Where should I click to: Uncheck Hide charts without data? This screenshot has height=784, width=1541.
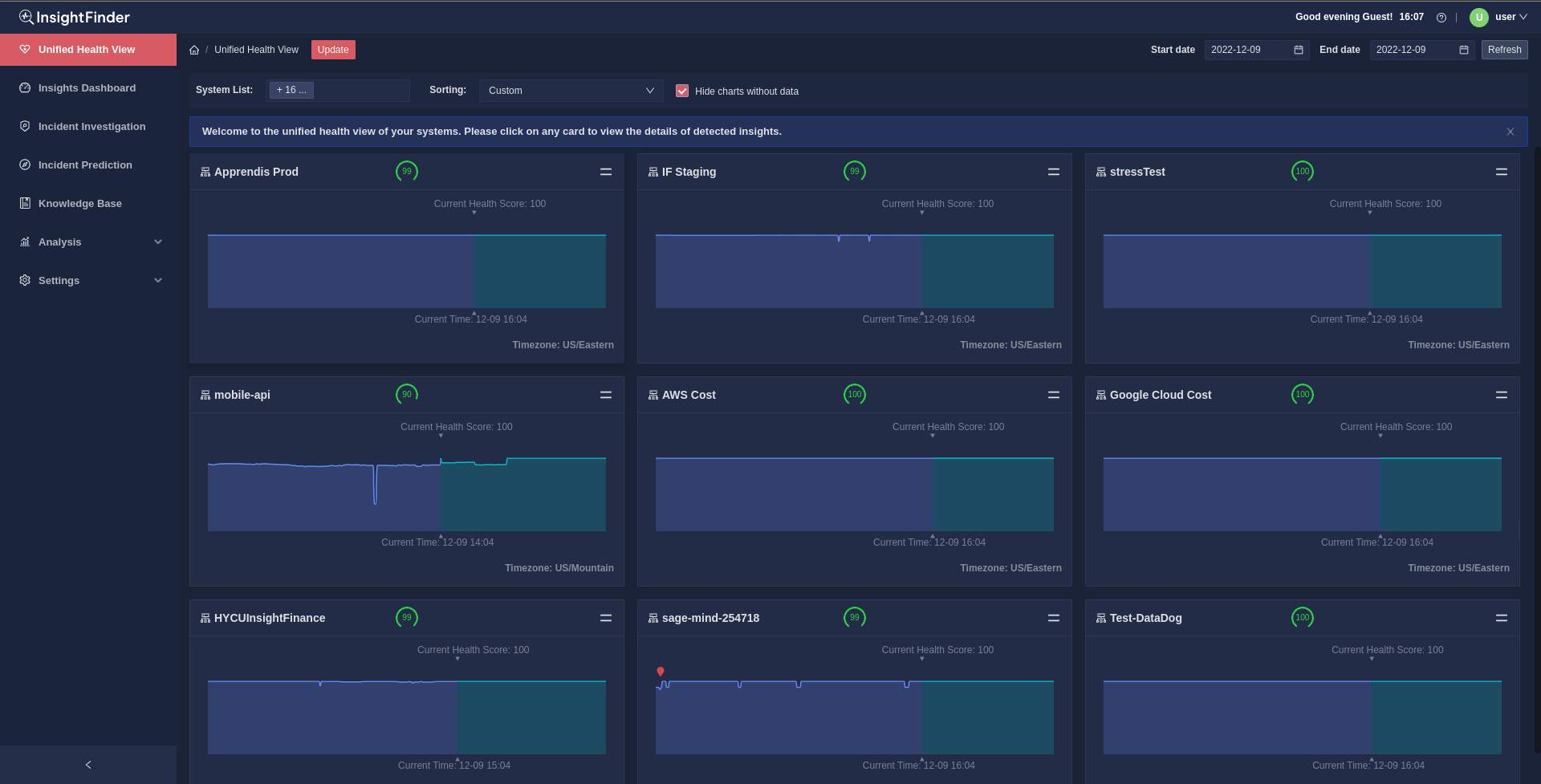(682, 91)
